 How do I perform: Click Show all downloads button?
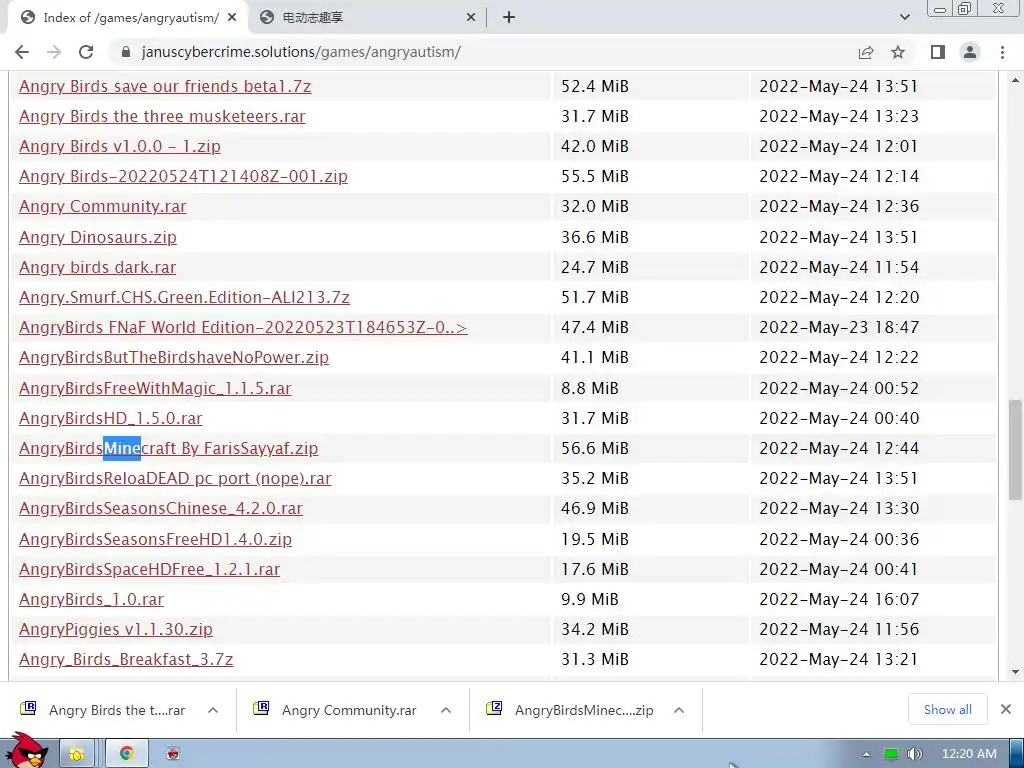point(948,709)
